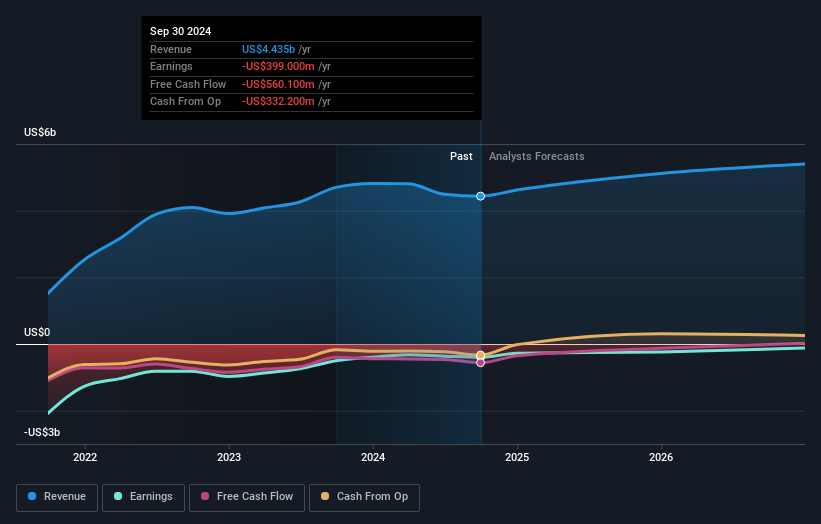This screenshot has height=524, width=821.
Task: Click the -US$399.000m earnings value
Action: pos(278,66)
